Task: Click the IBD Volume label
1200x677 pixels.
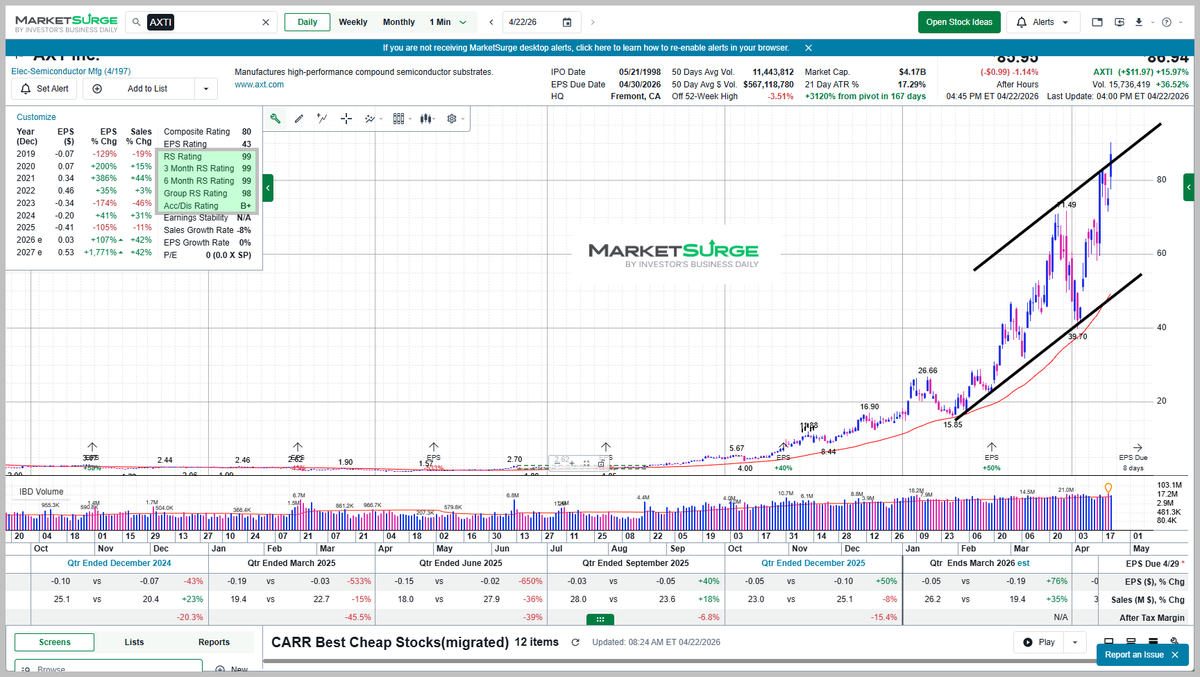Action: point(41,491)
